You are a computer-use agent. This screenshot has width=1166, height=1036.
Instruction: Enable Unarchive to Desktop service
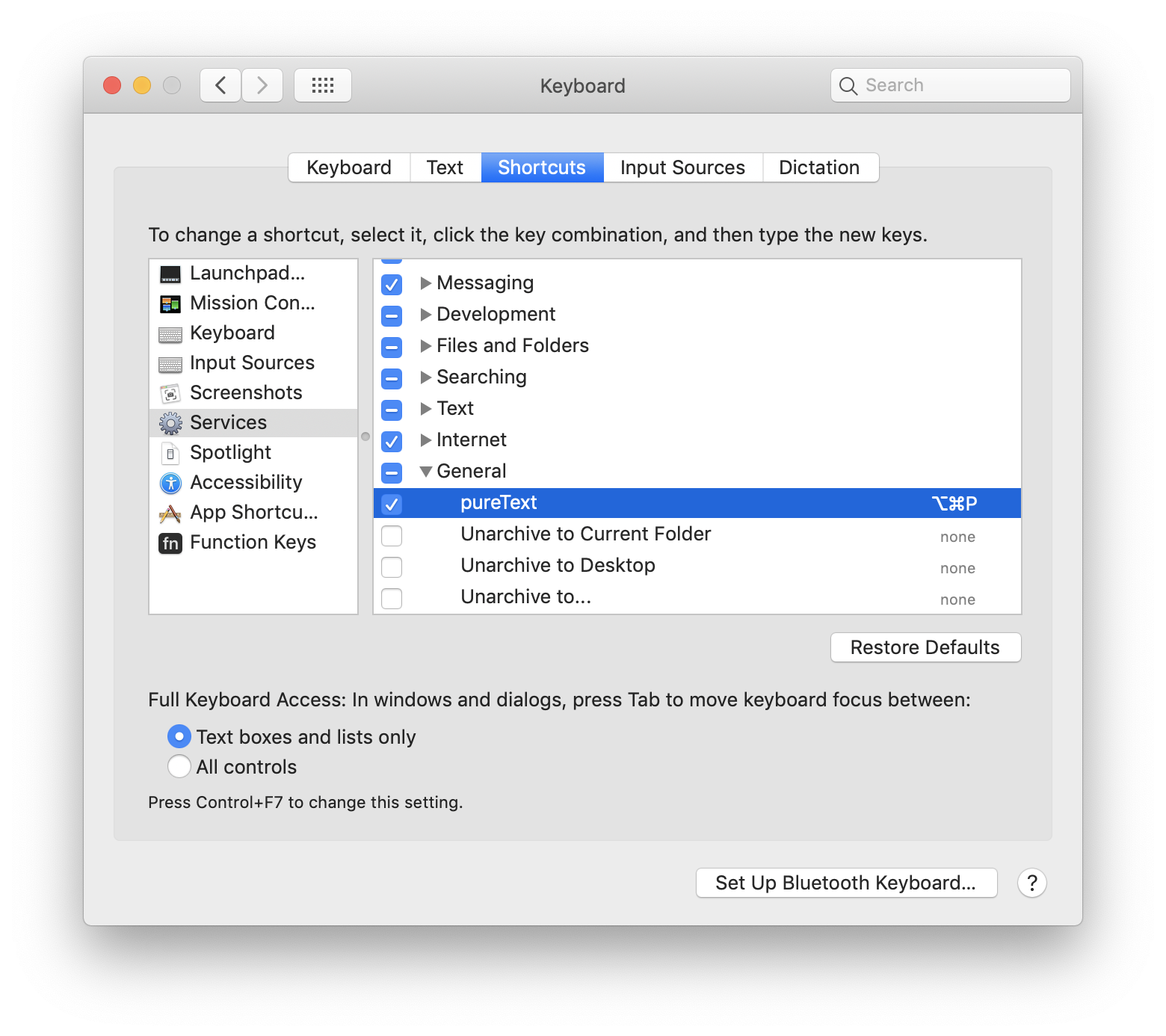(x=391, y=567)
